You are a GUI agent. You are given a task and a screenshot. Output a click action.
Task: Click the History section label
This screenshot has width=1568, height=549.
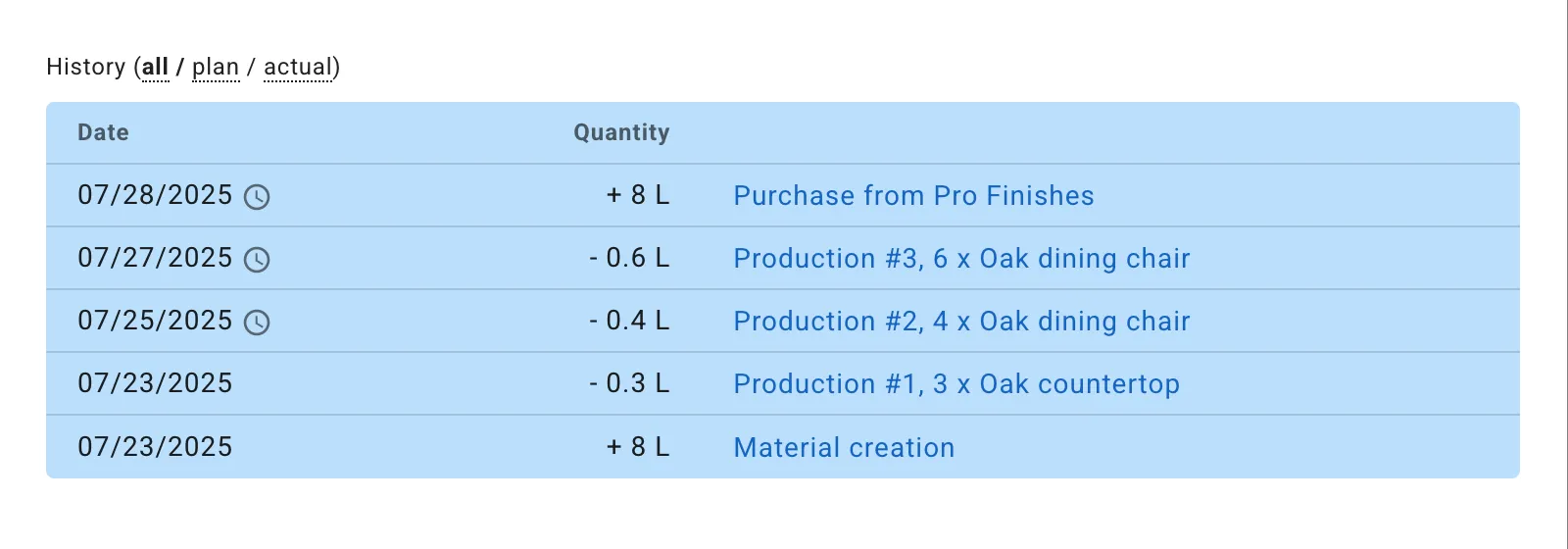pos(86,67)
